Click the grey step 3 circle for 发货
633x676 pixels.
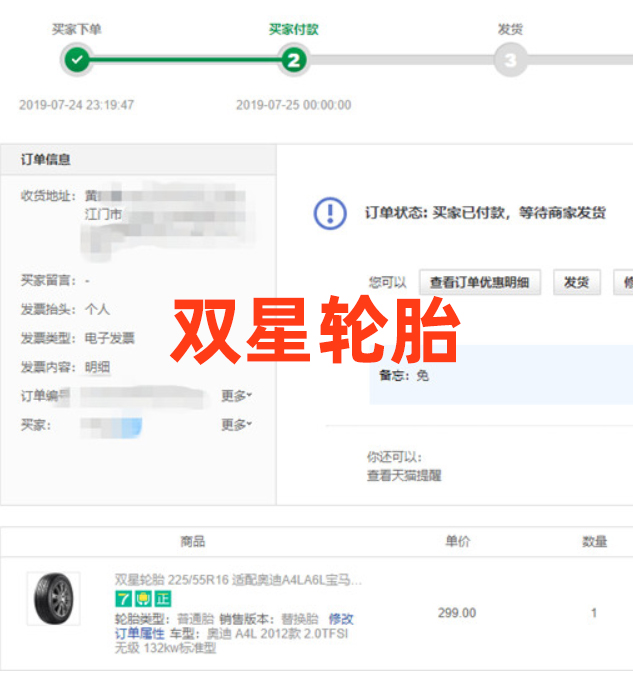point(510,60)
